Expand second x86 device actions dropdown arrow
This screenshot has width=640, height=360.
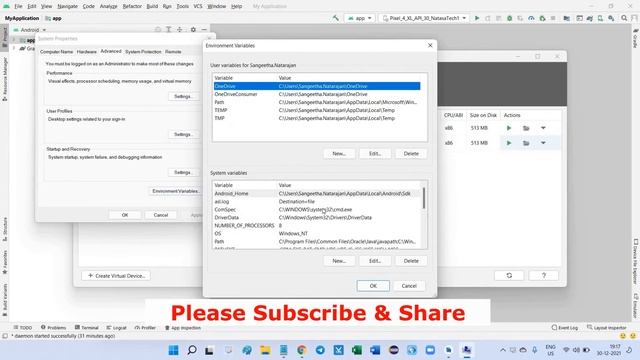(x=543, y=143)
